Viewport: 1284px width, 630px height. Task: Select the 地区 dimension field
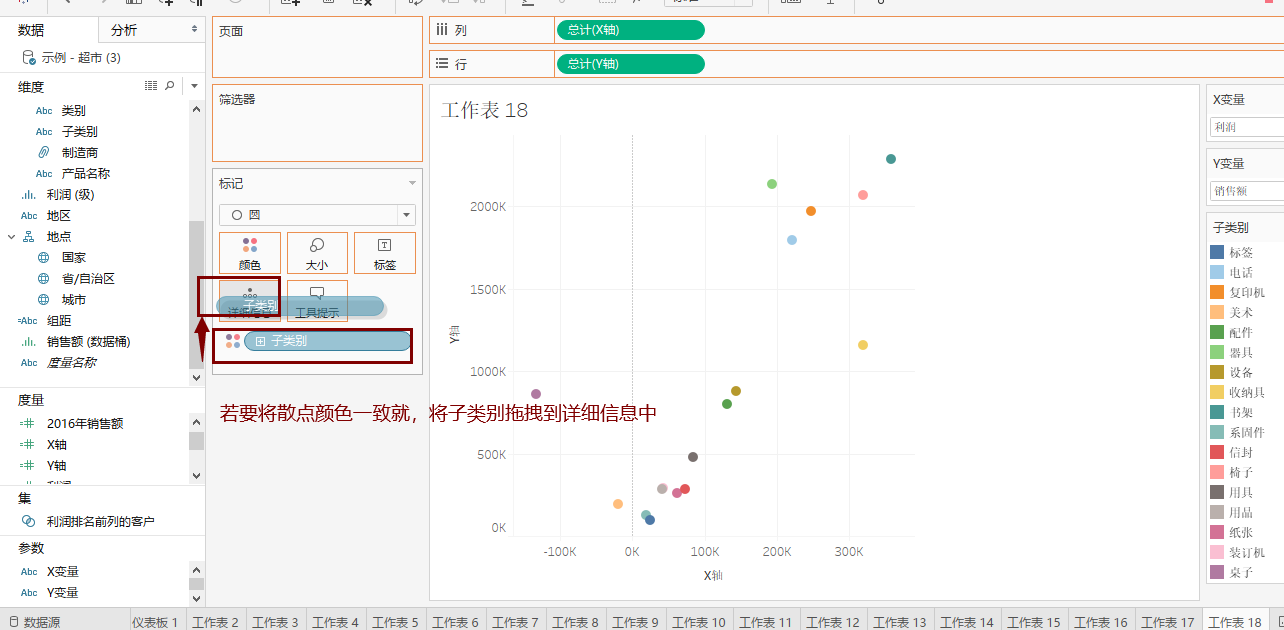(58, 215)
